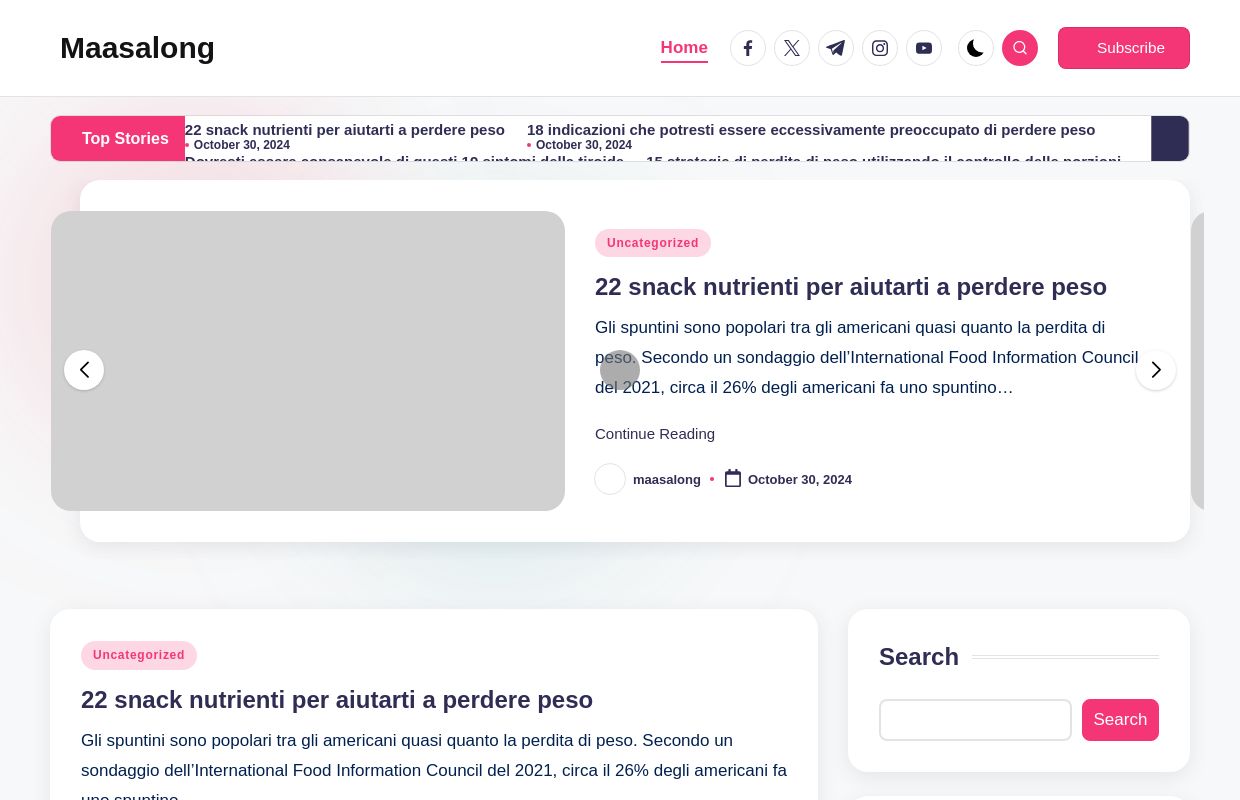Toggle dark mode with the moon icon
This screenshot has height=800, width=1240.
click(976, 48)
